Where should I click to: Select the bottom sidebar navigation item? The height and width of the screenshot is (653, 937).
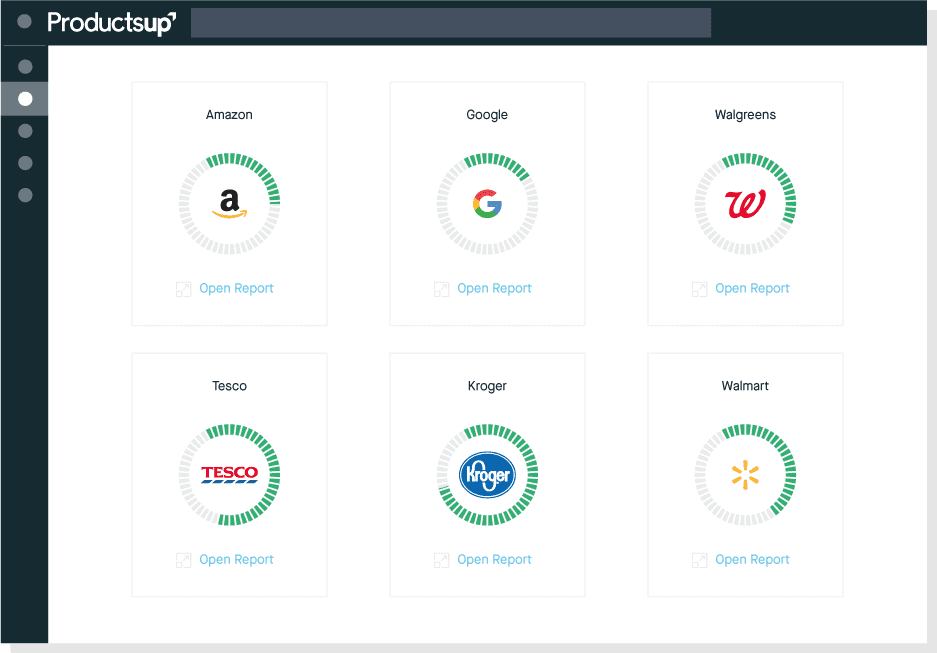coord(25,195)
